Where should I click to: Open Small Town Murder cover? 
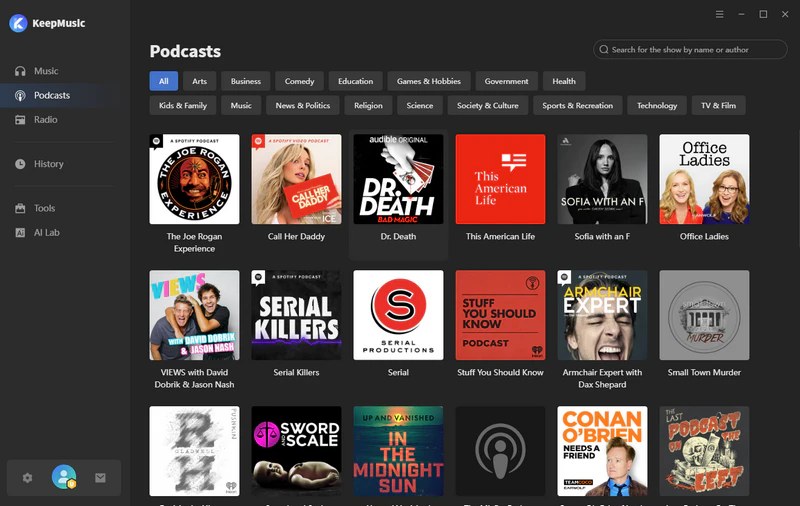[x=705, y=315]
